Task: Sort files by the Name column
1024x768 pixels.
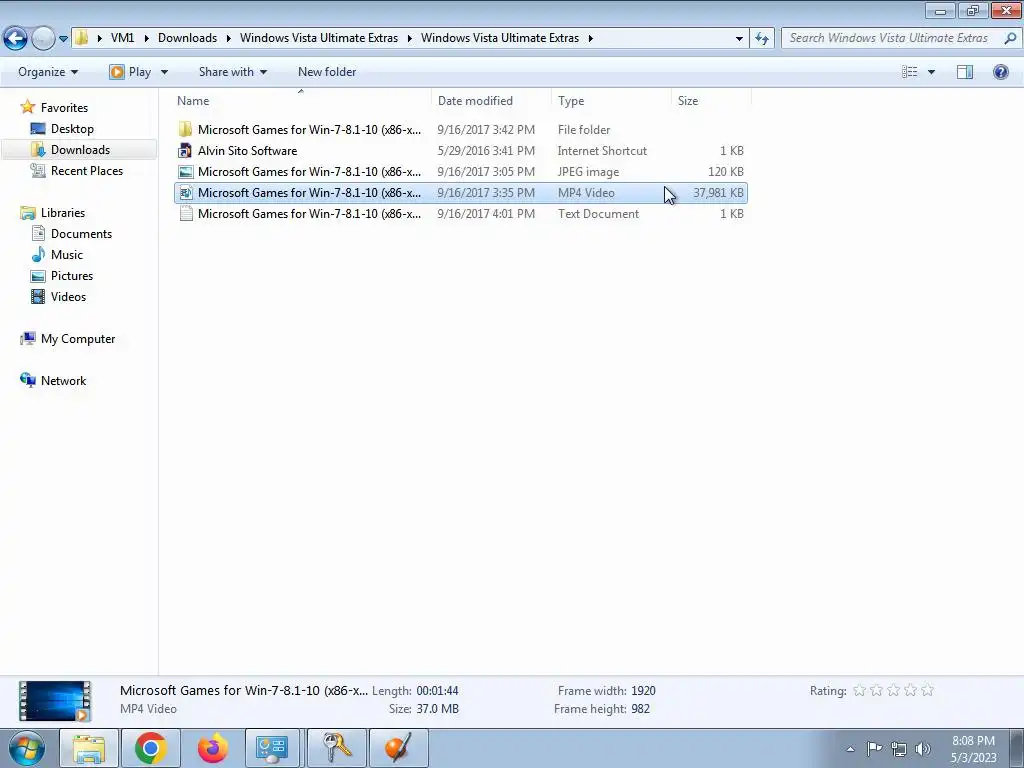Action: 302,101
